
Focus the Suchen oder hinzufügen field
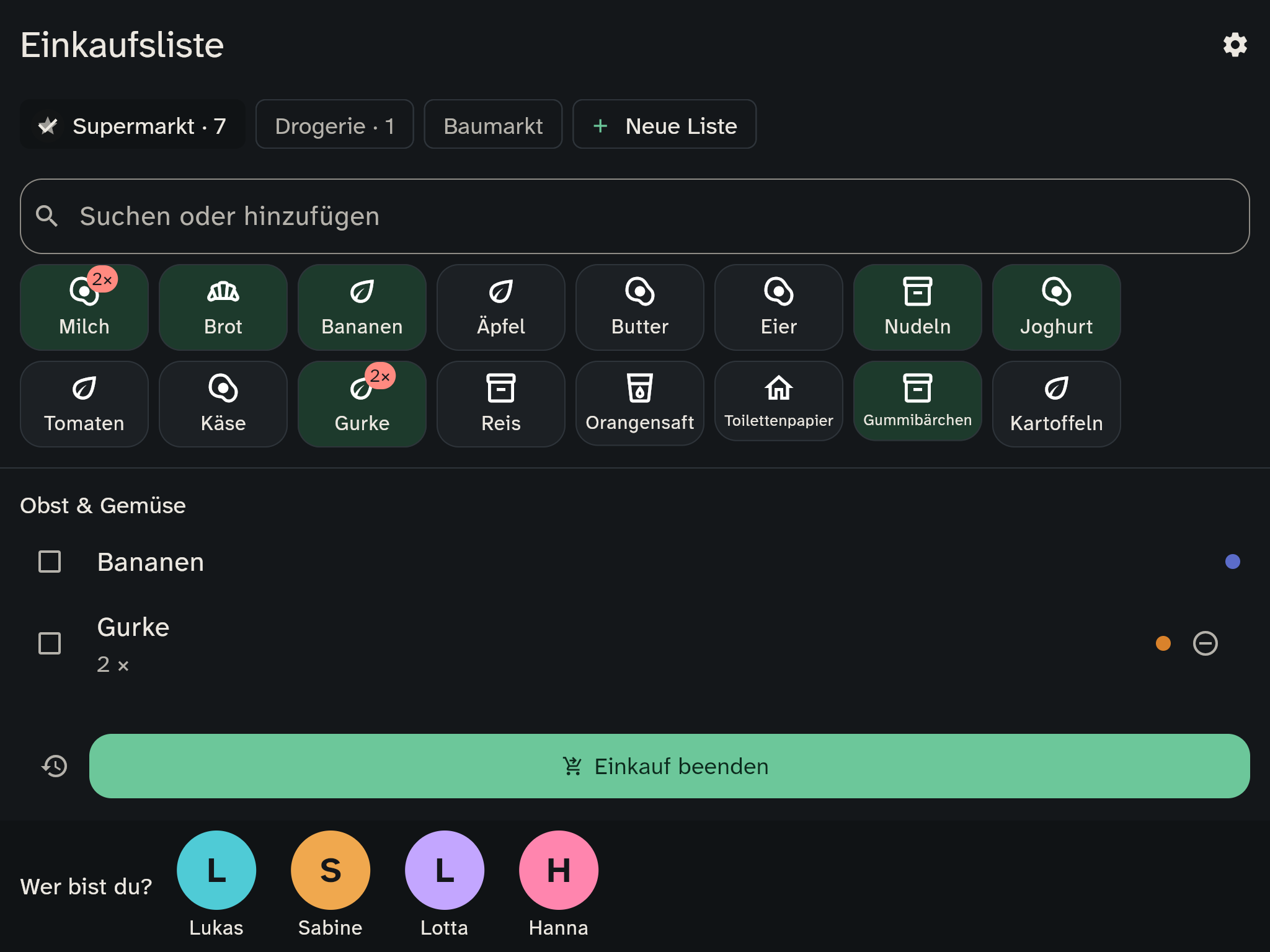click(634, 216)
